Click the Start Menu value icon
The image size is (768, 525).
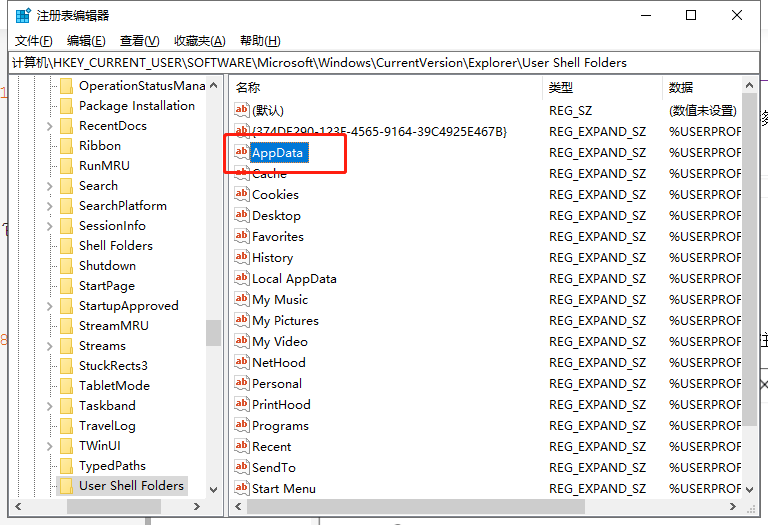[241, 488]
